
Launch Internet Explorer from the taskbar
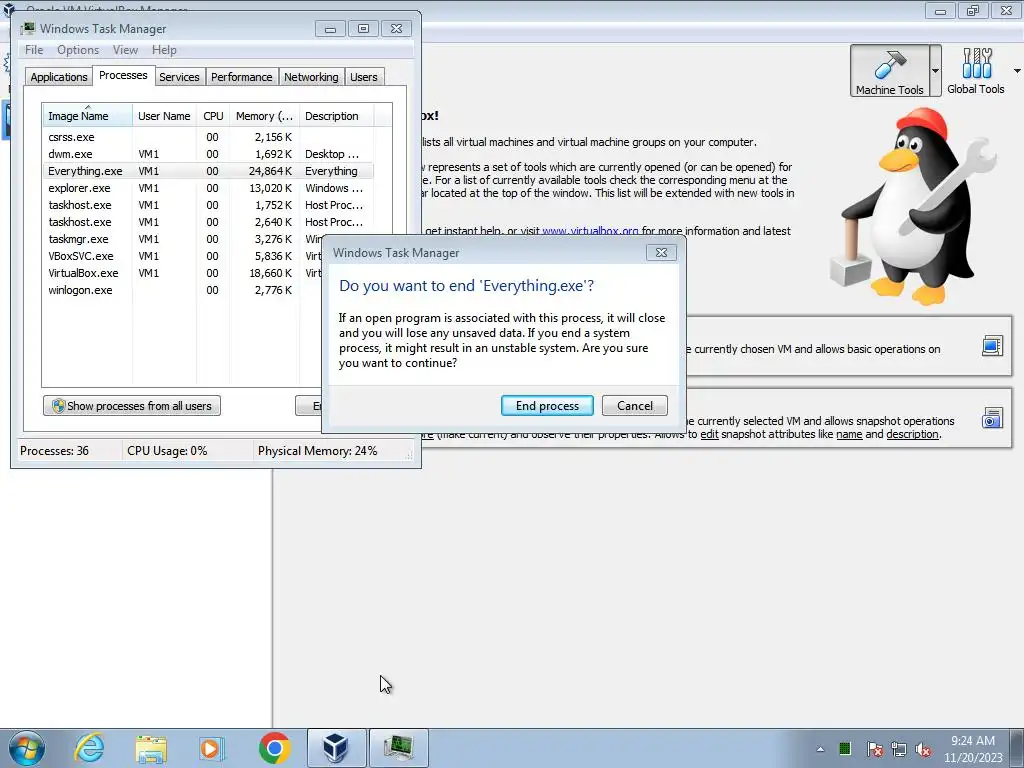click(x=89, y=748)
